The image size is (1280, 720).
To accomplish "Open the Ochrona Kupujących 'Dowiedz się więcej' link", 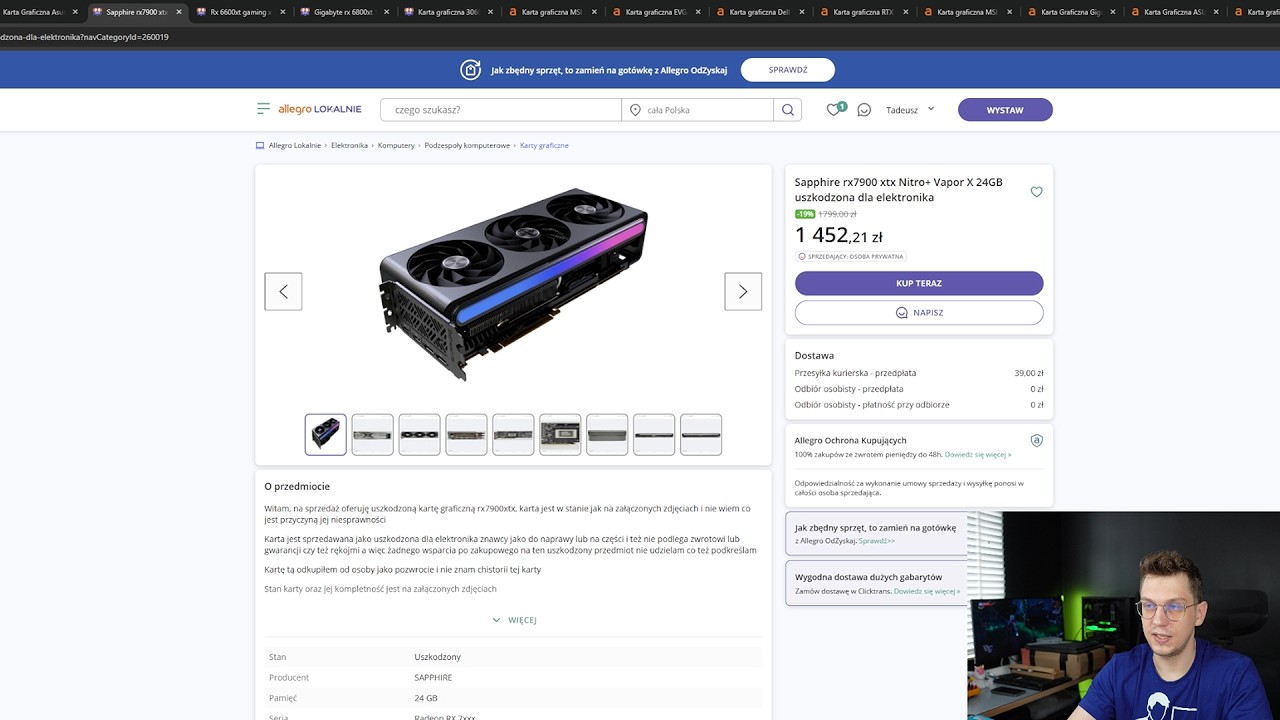I will click(978, 455).
